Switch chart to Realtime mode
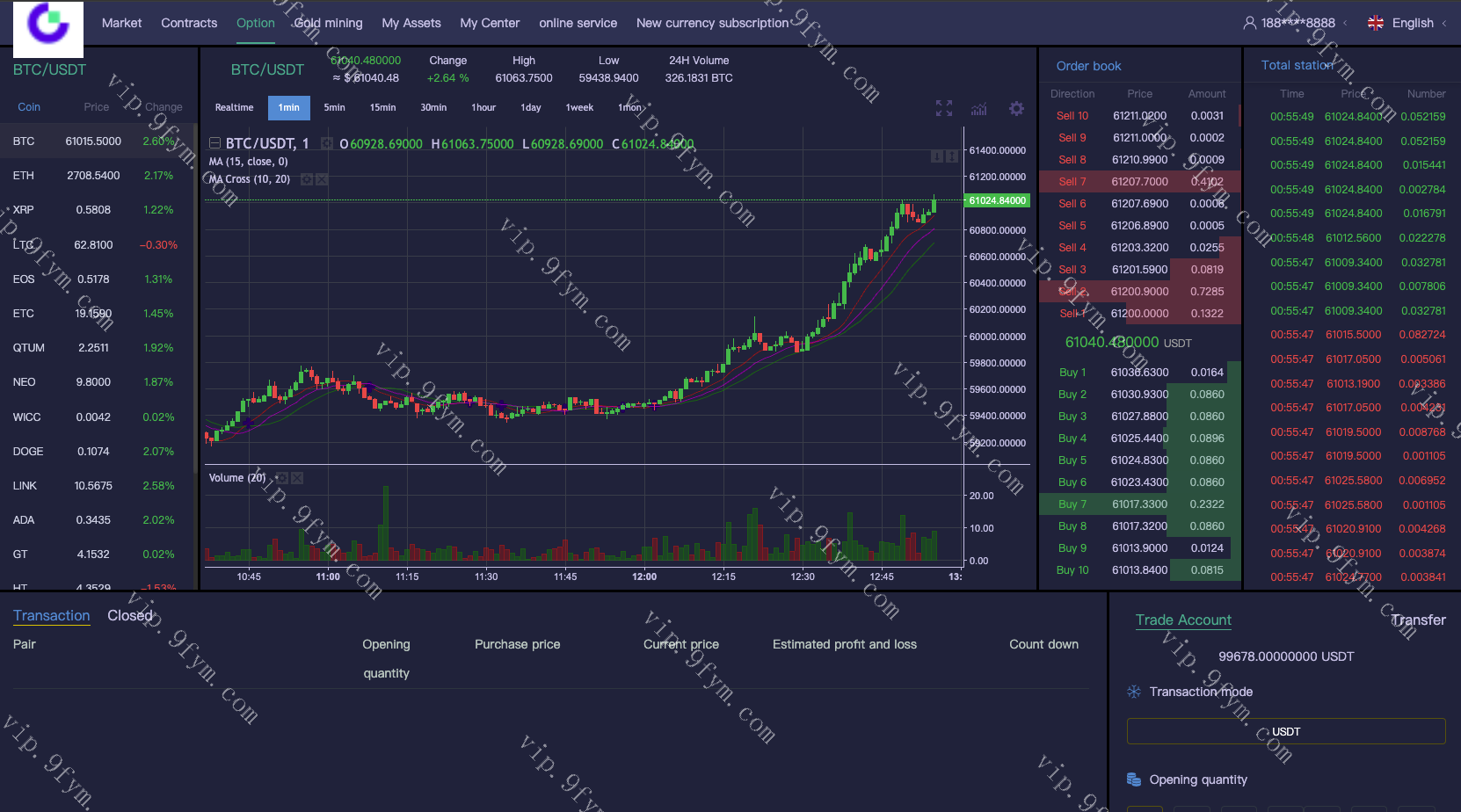This screenshot has width=1461, height=812. point(234,107)
